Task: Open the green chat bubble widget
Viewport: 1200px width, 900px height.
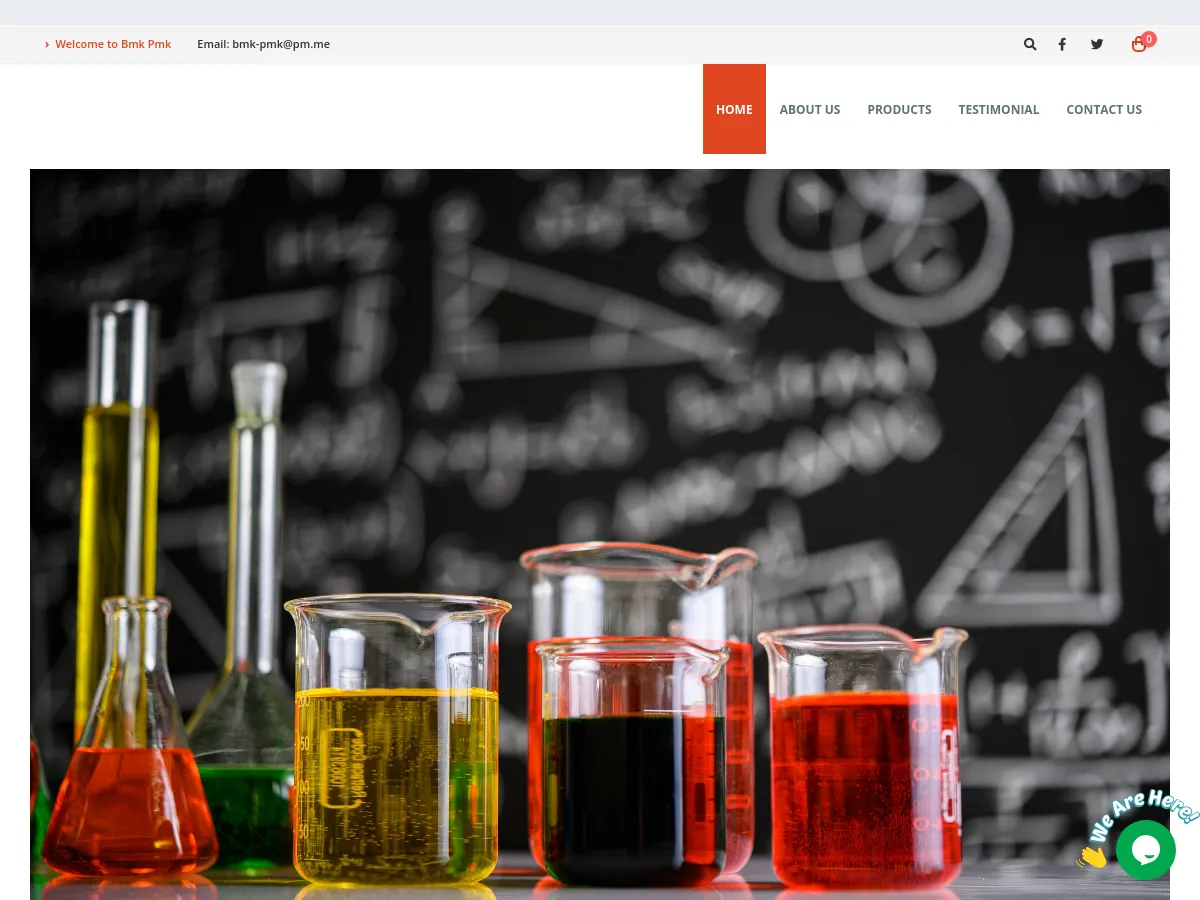Action: click(1146, 850)
